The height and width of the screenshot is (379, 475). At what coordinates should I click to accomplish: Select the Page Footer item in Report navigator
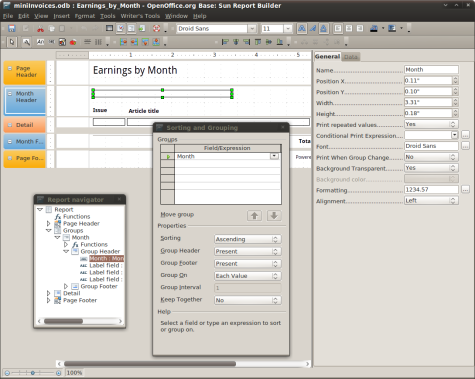80,300
